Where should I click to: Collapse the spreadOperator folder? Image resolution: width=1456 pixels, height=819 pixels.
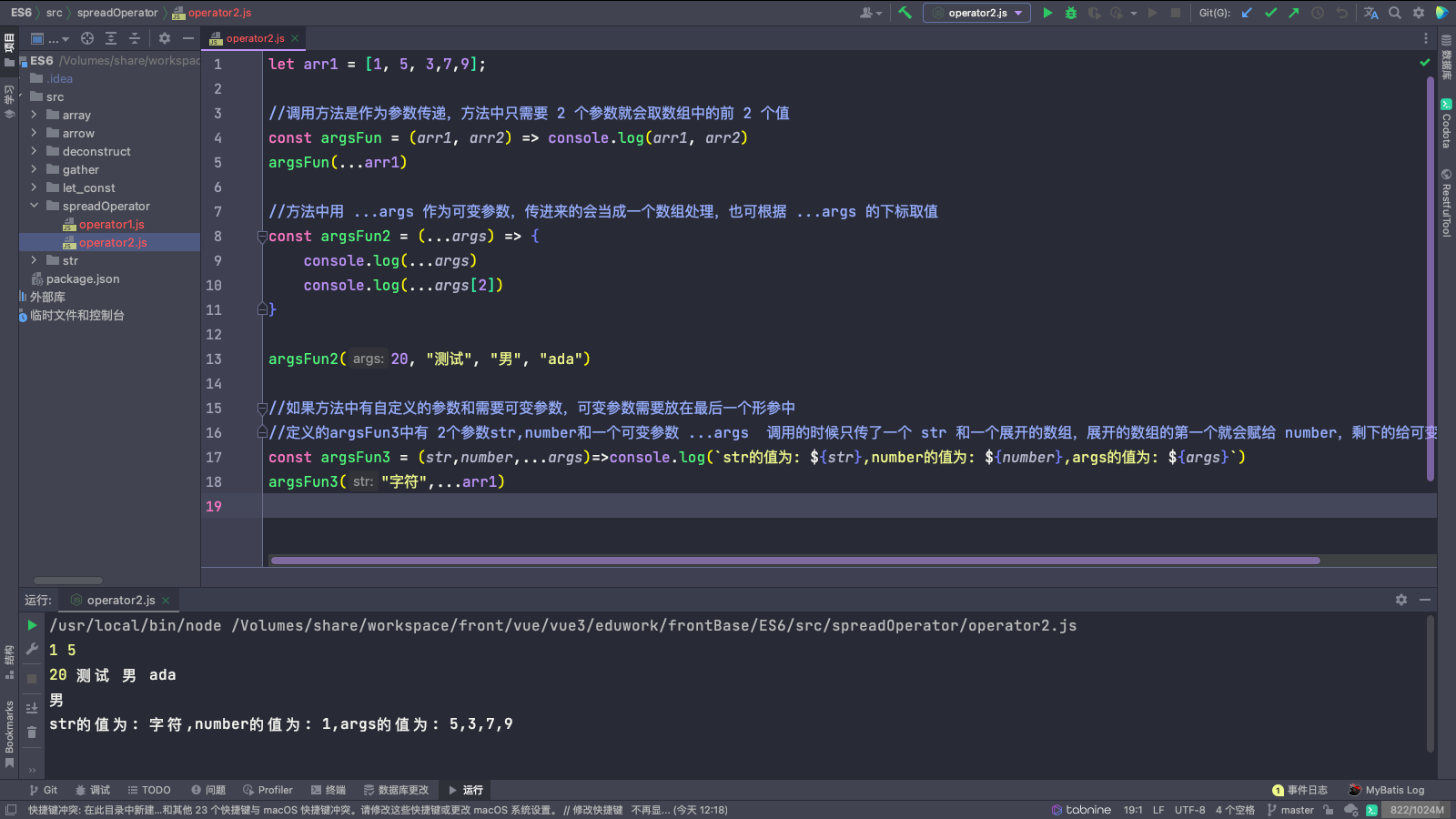34,206
